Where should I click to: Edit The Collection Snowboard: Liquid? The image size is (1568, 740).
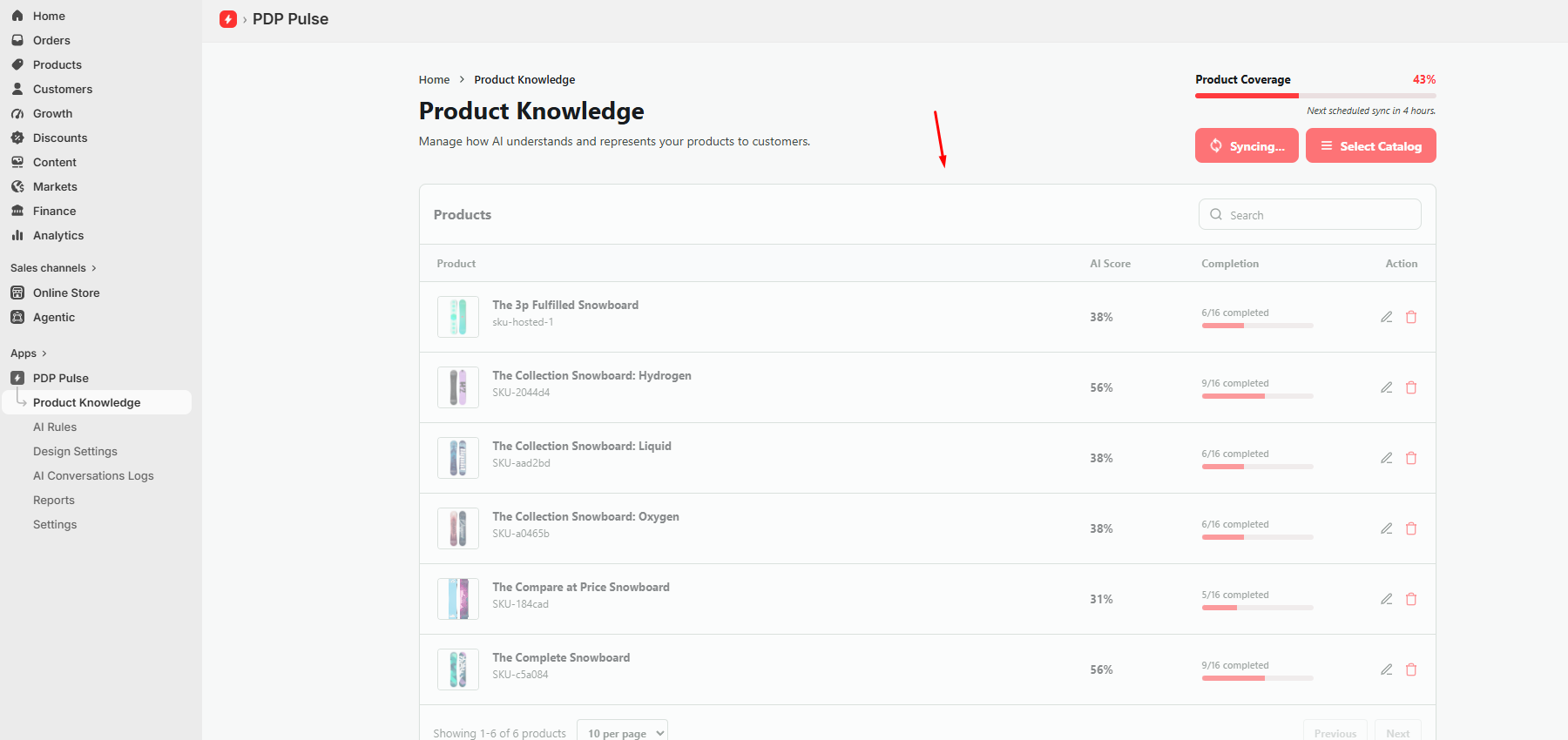[x=1387, y=458]
